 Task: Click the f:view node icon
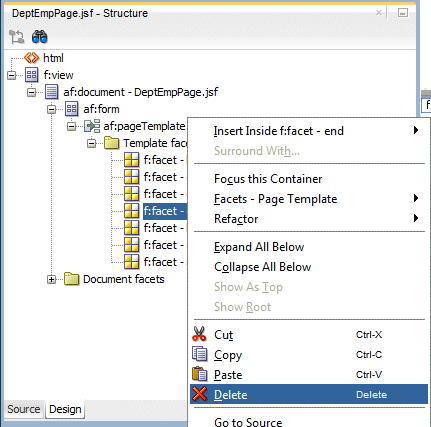coord(32,75)
